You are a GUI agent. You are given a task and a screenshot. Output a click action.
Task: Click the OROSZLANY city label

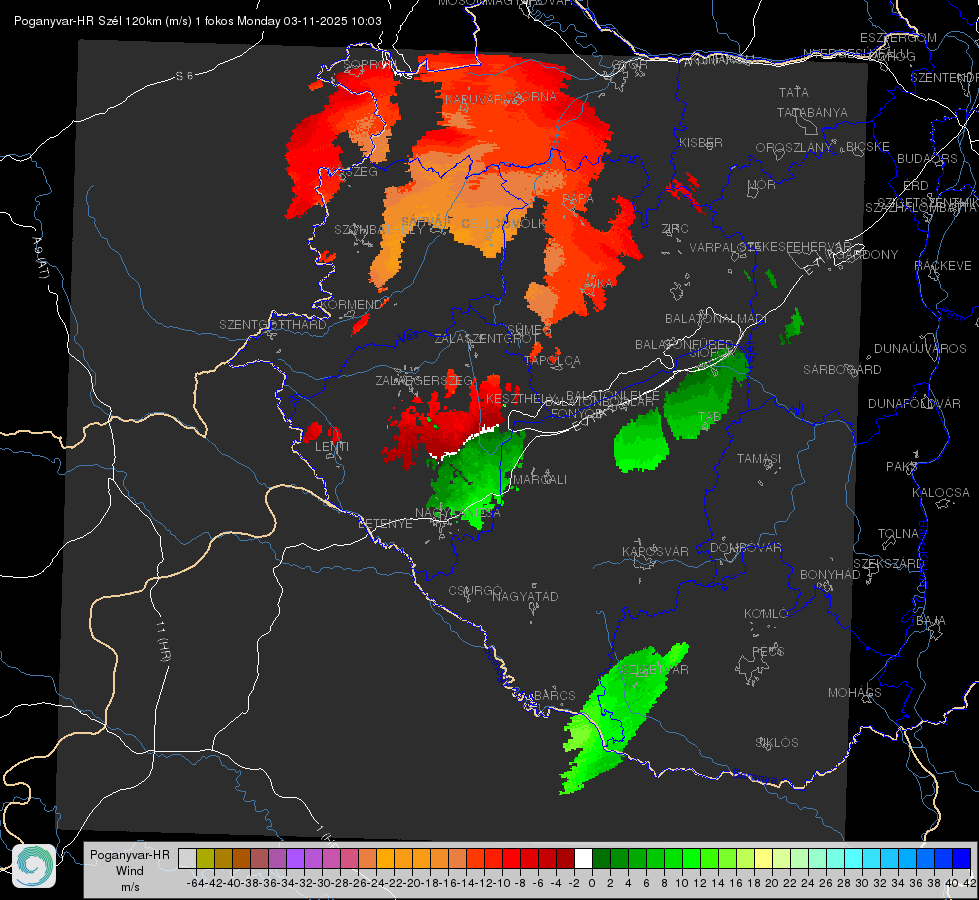[794, 147]
